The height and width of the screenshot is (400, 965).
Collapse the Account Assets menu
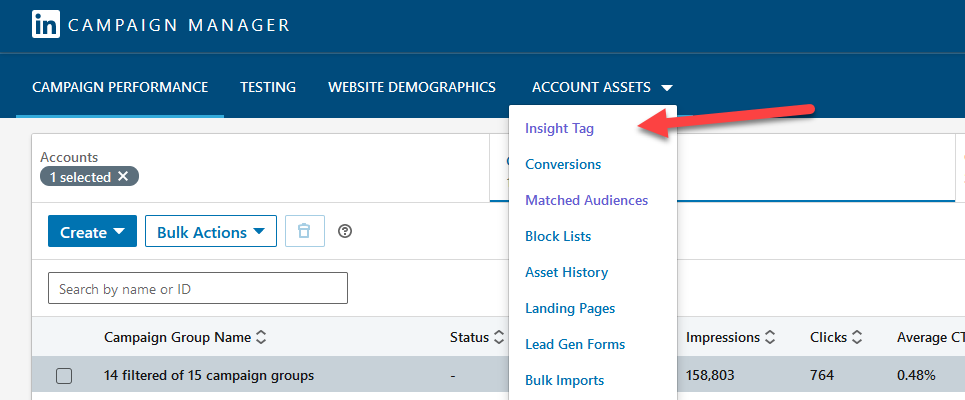602,87
